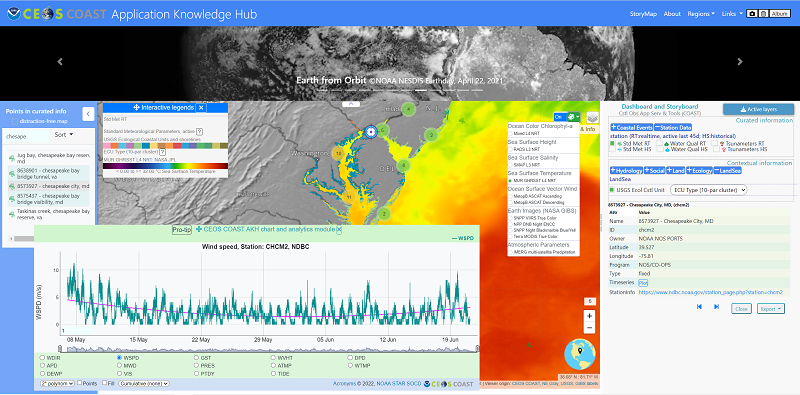Viewport: 800px width, 395px height.
Task: Click the globe overview map icon
Action: 580,353
